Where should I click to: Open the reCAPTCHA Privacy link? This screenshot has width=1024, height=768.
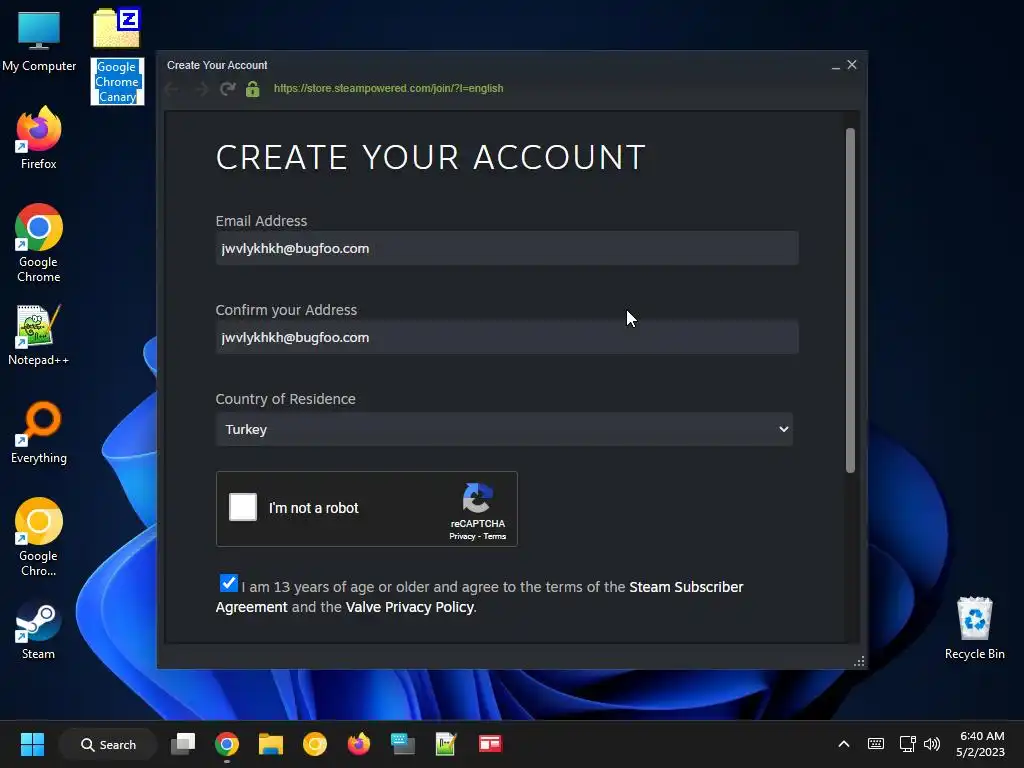pyautogui.click(x=462, y=536)
